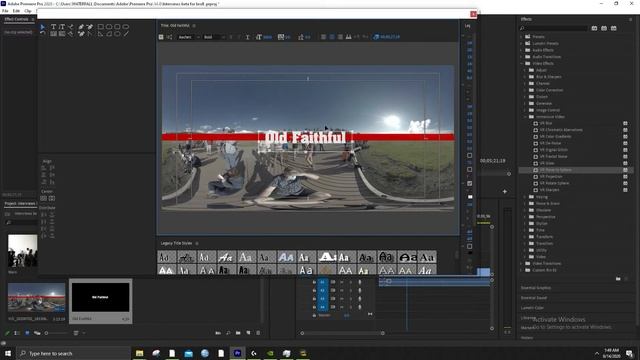Select the Wedge shape tool

(x=100, y=34)
